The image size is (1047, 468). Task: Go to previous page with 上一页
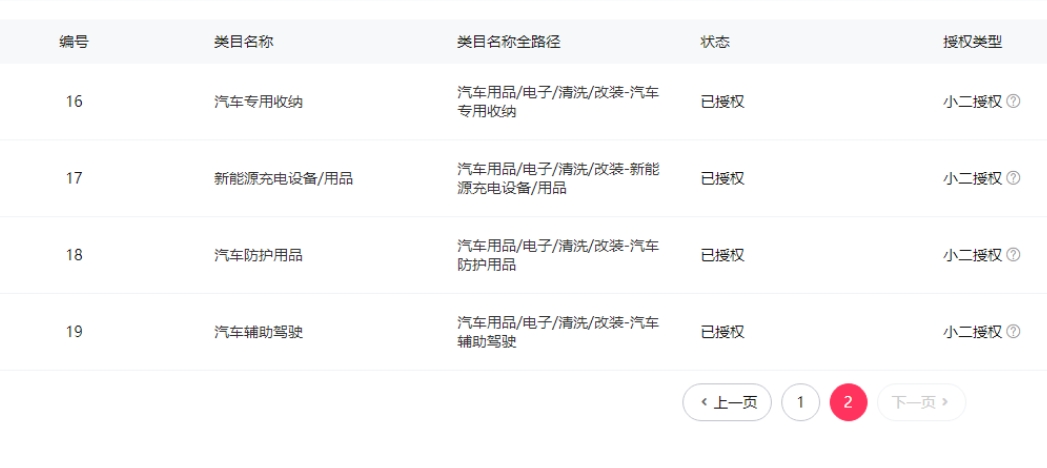pos(727,402)
